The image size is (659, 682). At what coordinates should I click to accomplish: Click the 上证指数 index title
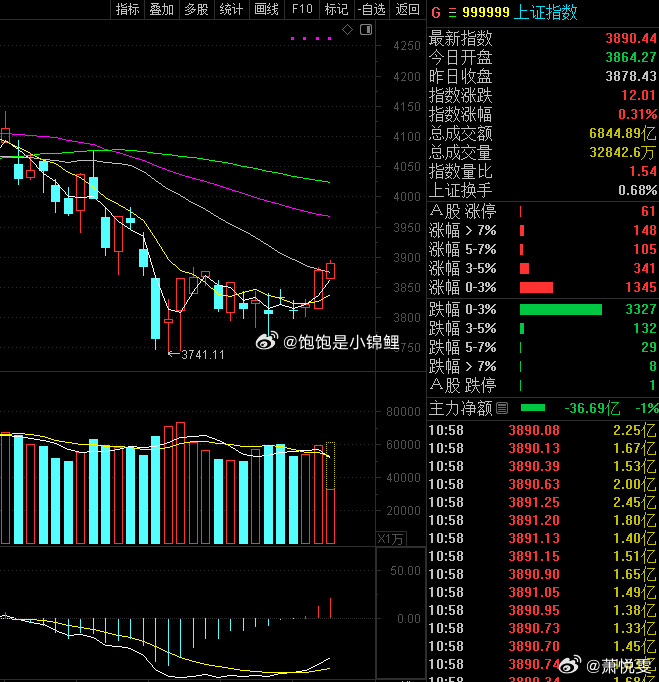coord(545,12)
